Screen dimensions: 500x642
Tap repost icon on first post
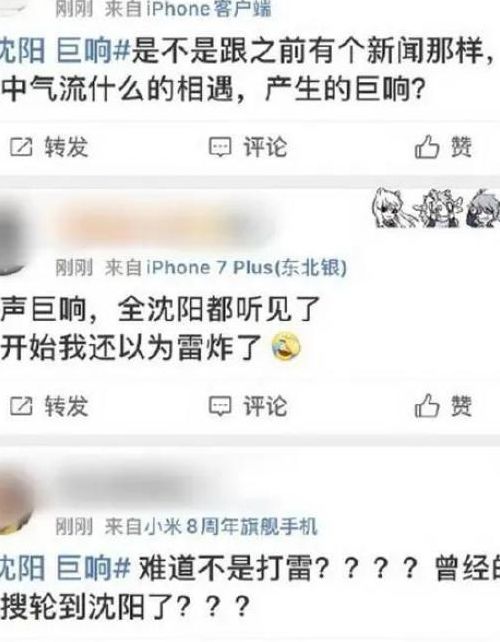(x=21, y=147)
